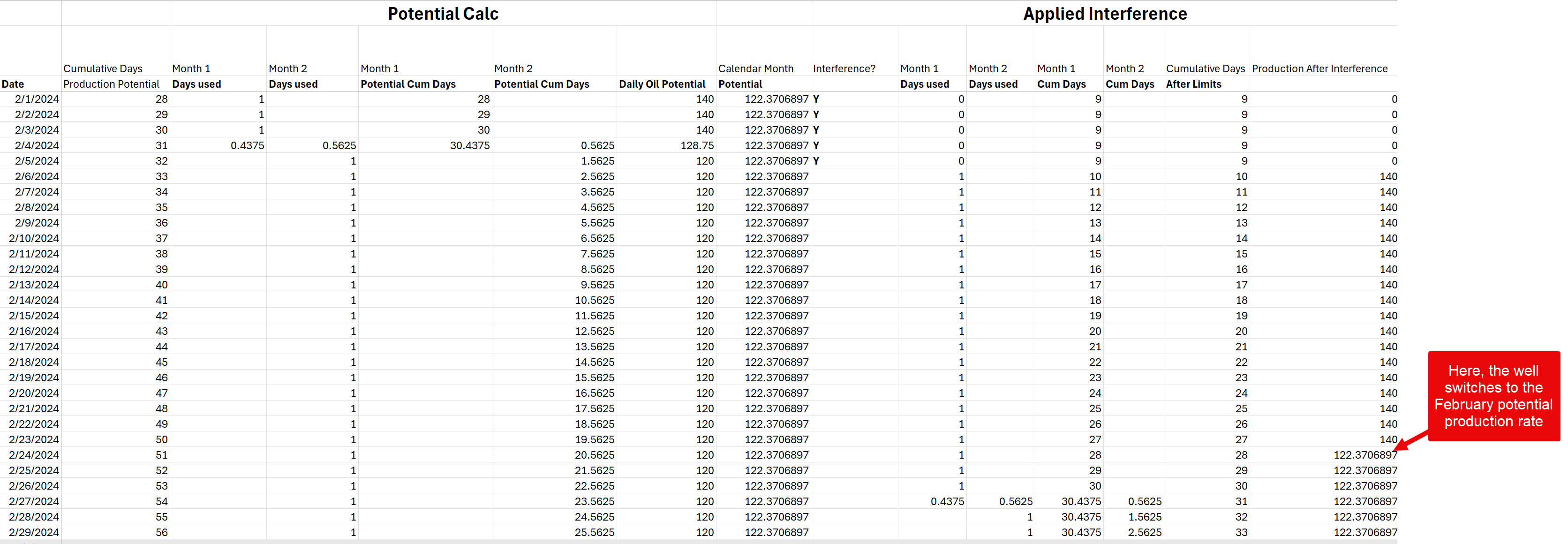Select the 25.5625 Month 2 Potential Cum Days cell
This screenshot has width=1568, height=544.
point(594,532)
